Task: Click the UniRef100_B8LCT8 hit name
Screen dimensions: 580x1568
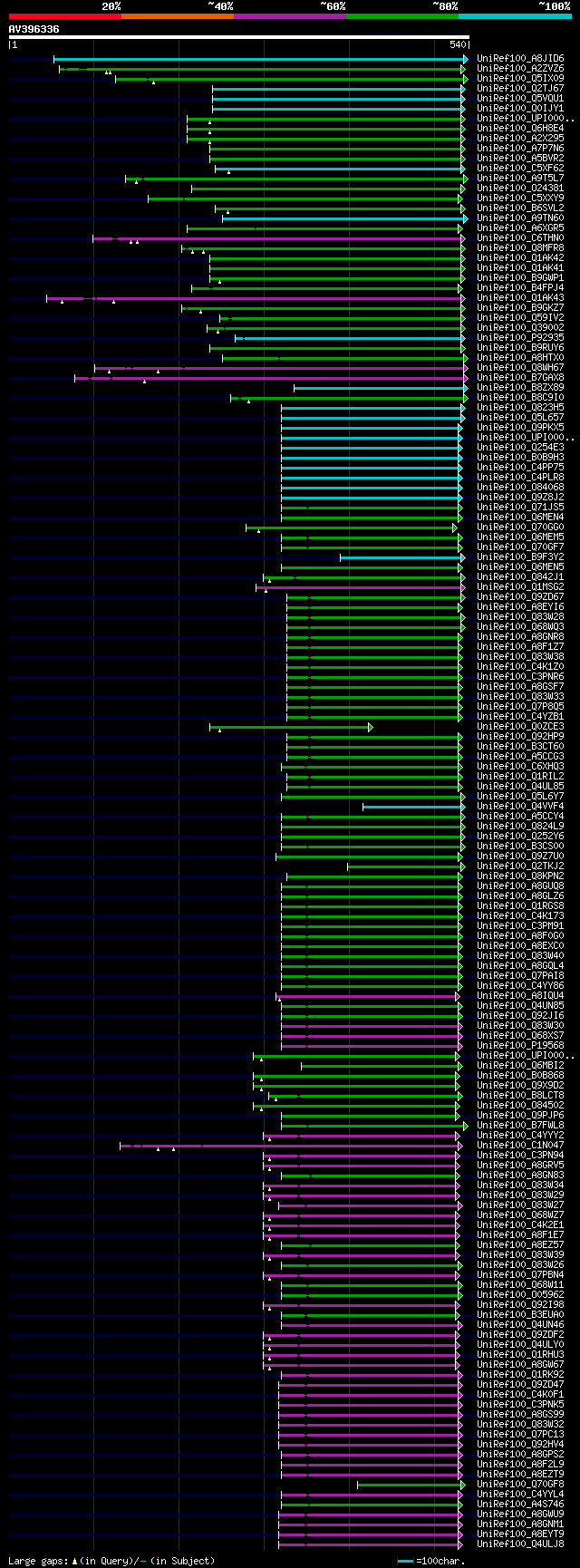Action: coord(520,1096)
